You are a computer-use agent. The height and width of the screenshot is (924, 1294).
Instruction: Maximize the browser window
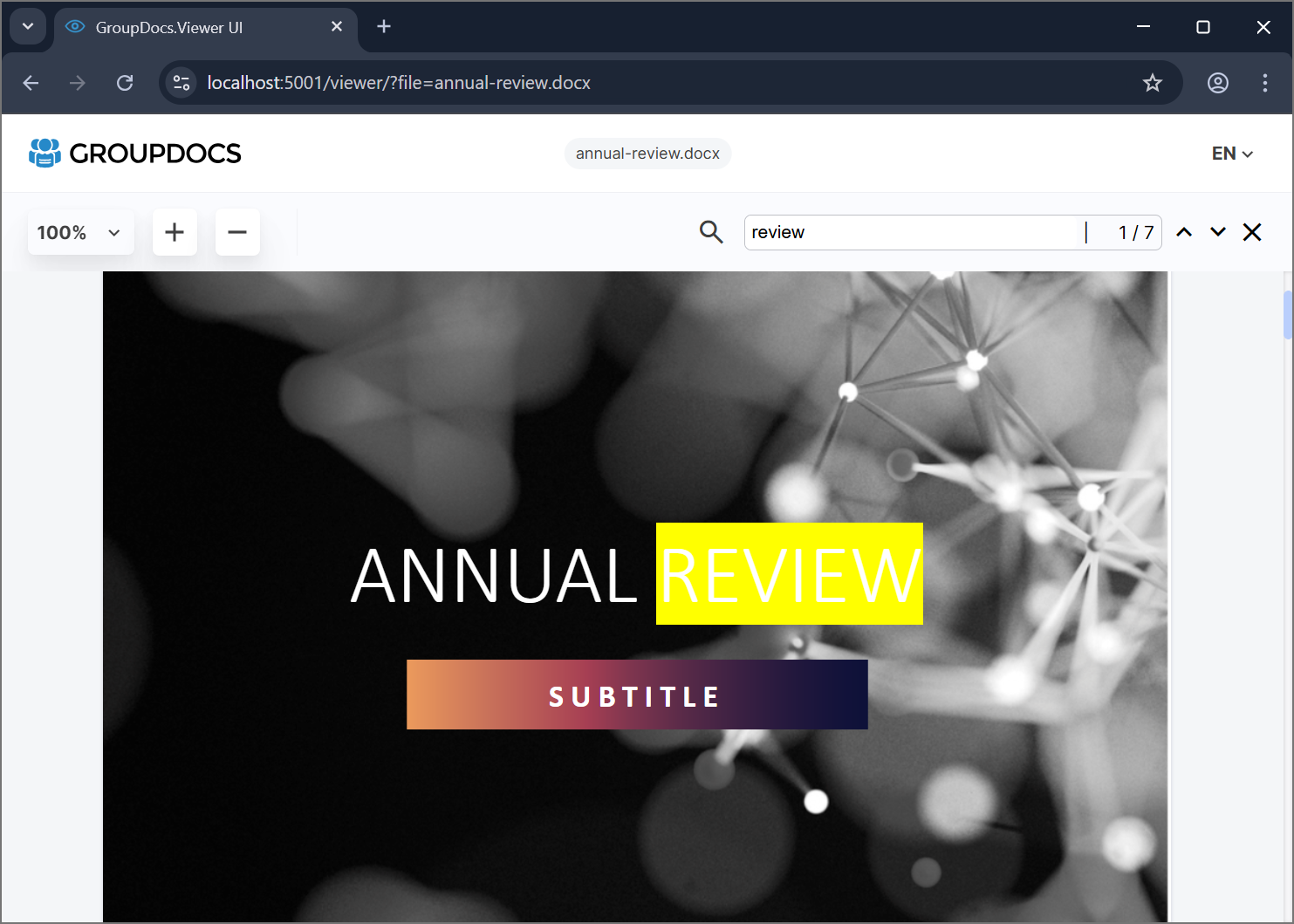(1203, 27)
